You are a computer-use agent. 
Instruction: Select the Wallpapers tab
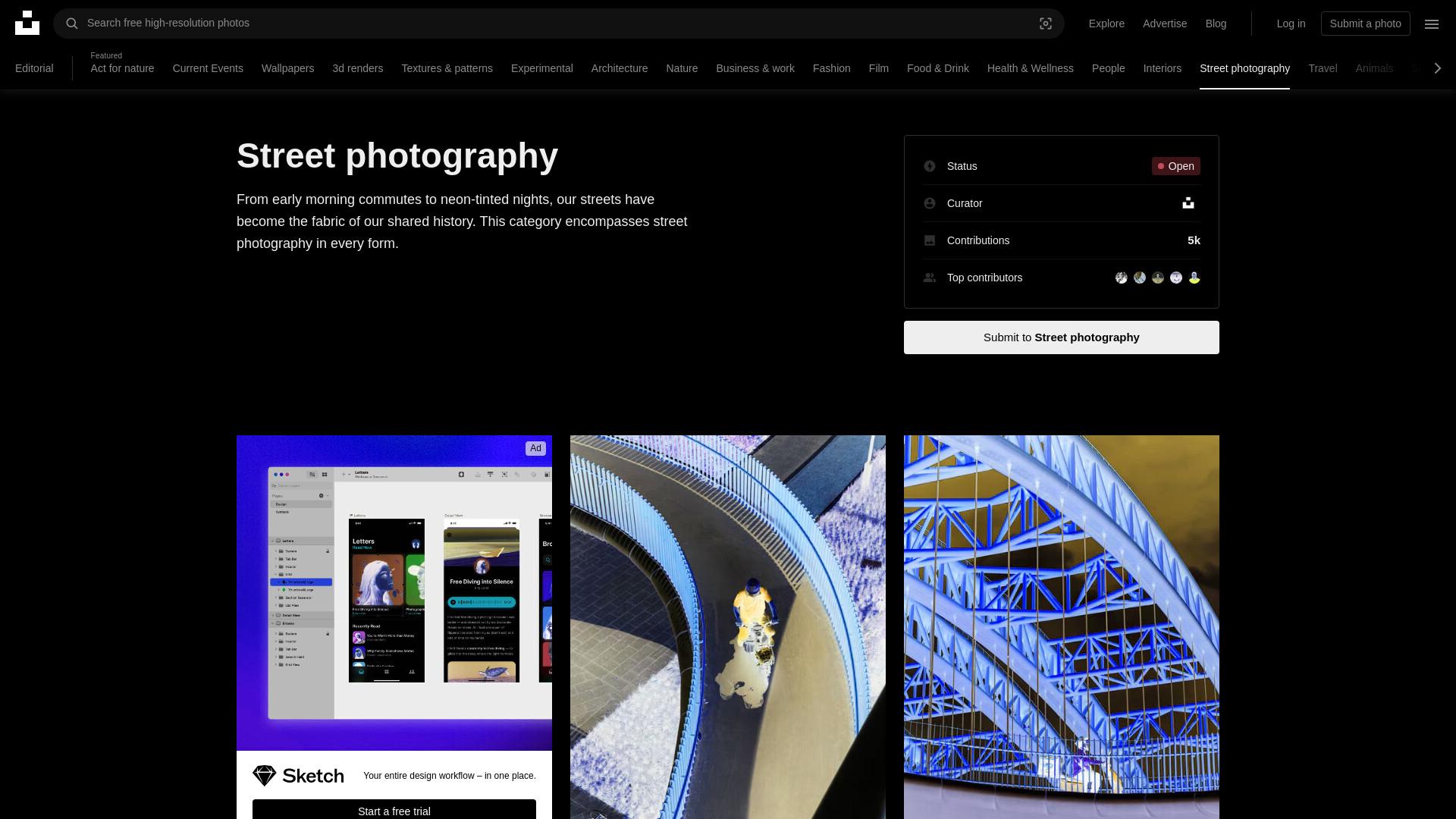(287, 68)
